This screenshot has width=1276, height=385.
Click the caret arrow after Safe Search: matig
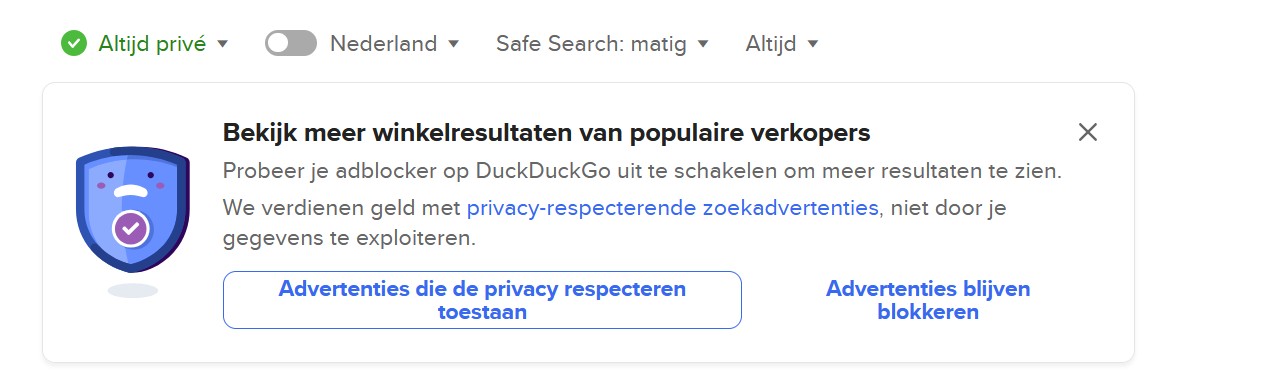coord(703,44)
